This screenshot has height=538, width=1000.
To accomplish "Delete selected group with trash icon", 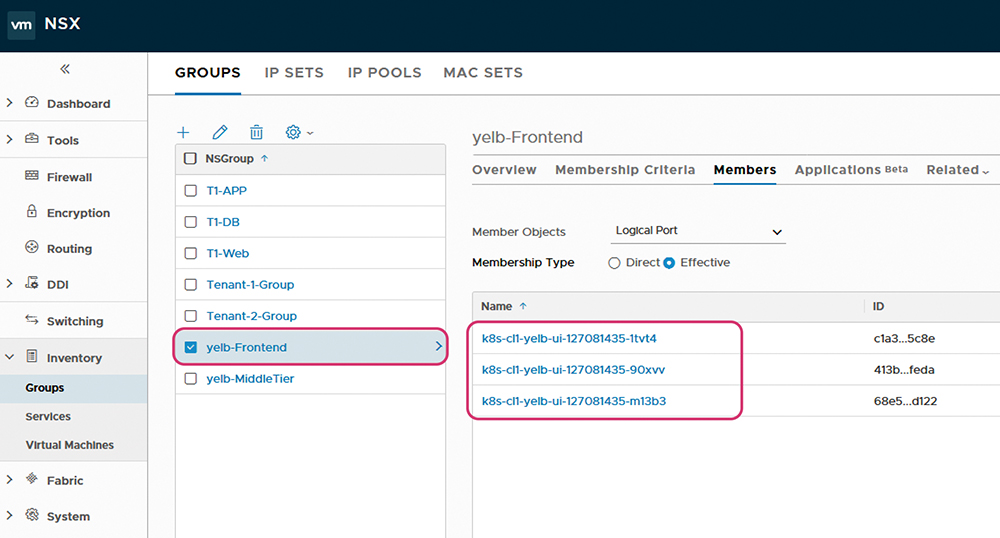I will point(256,133).
